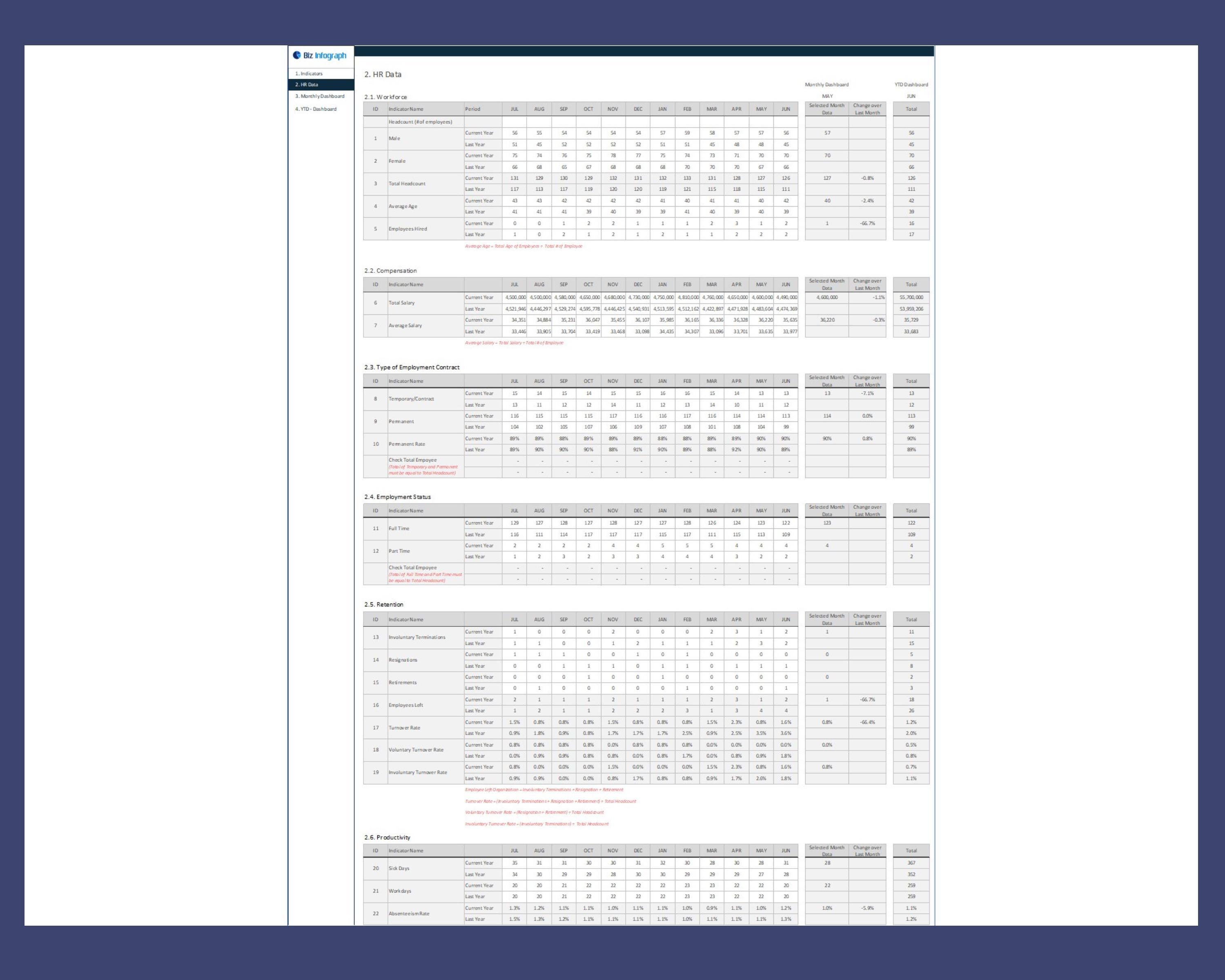The image size is (1225, 980).
Task: Click '2.3. Type of Employment Contract' heading
Action: point(412,367)
